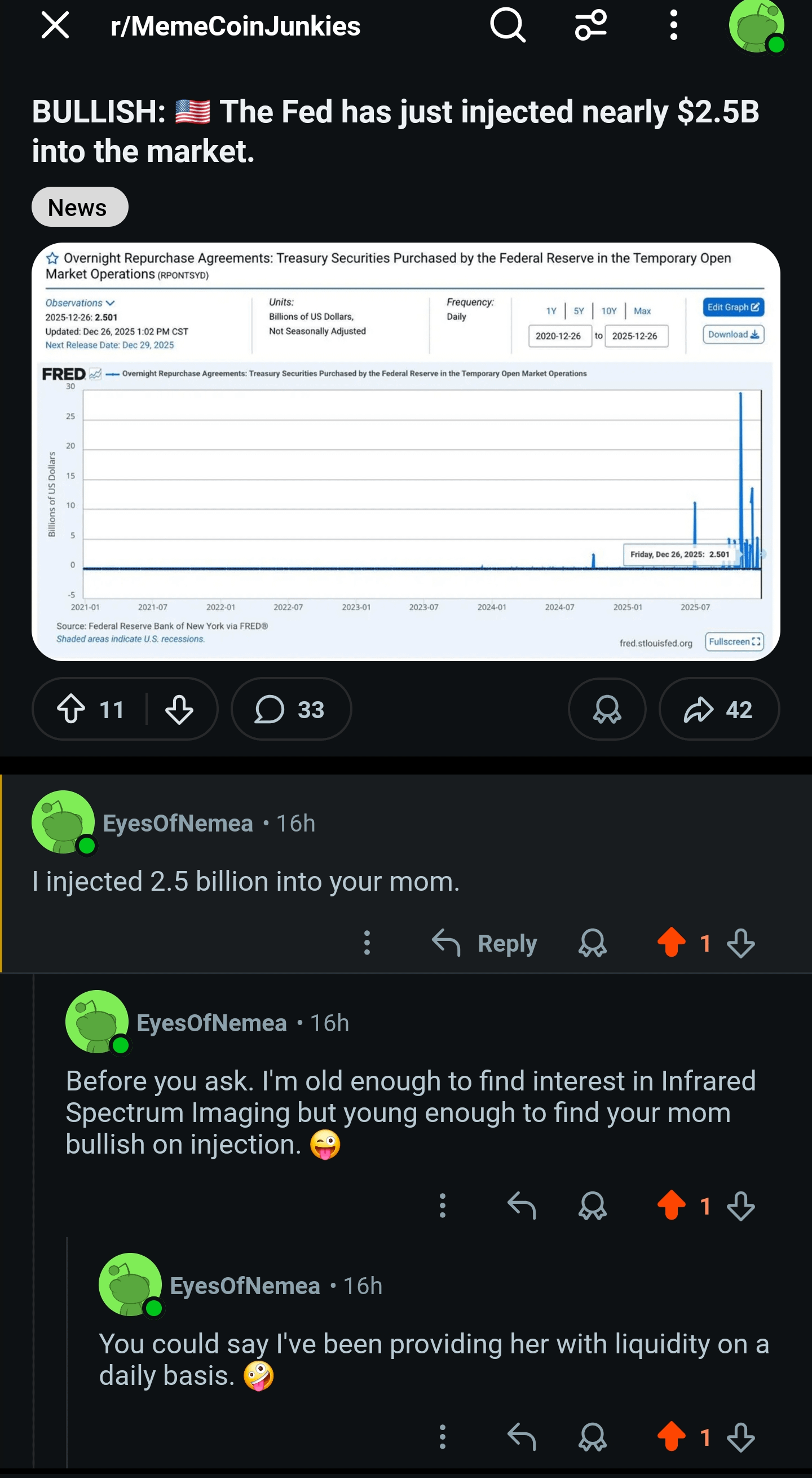Viewport: 812px width, 1478px height.
Task: Expand options for the first EyesOfNemea comment
Action: tap(367, 943)
